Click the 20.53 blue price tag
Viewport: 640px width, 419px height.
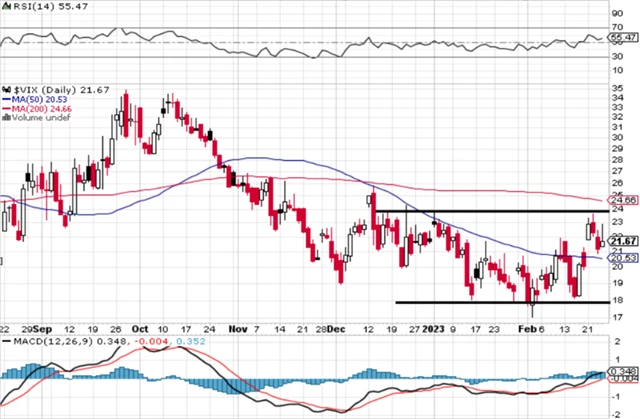[624, 257]
